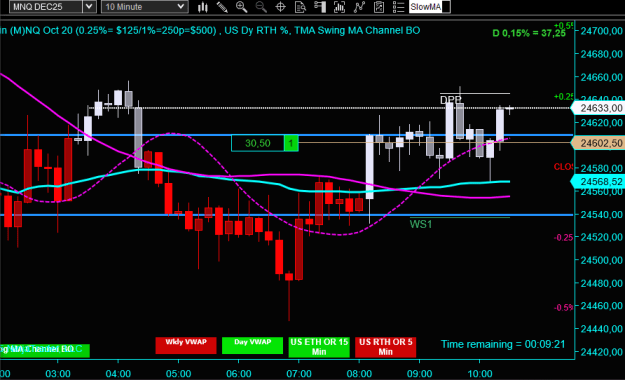Open the strategies icon
Image resolution: width=625 pixels, height=380 pixels.
click(359, 7)
